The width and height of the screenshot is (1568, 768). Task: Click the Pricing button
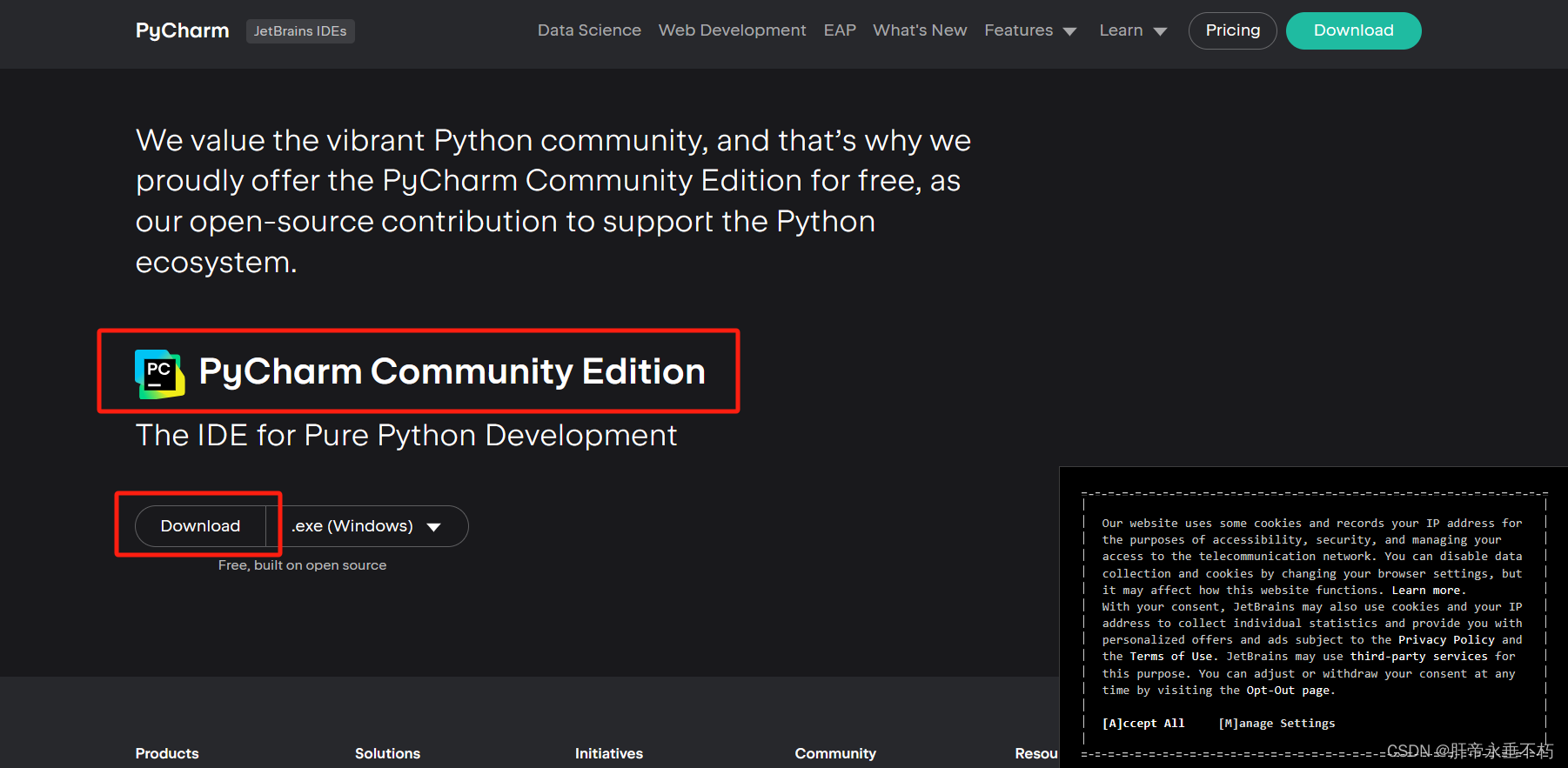coord(1232,30)
